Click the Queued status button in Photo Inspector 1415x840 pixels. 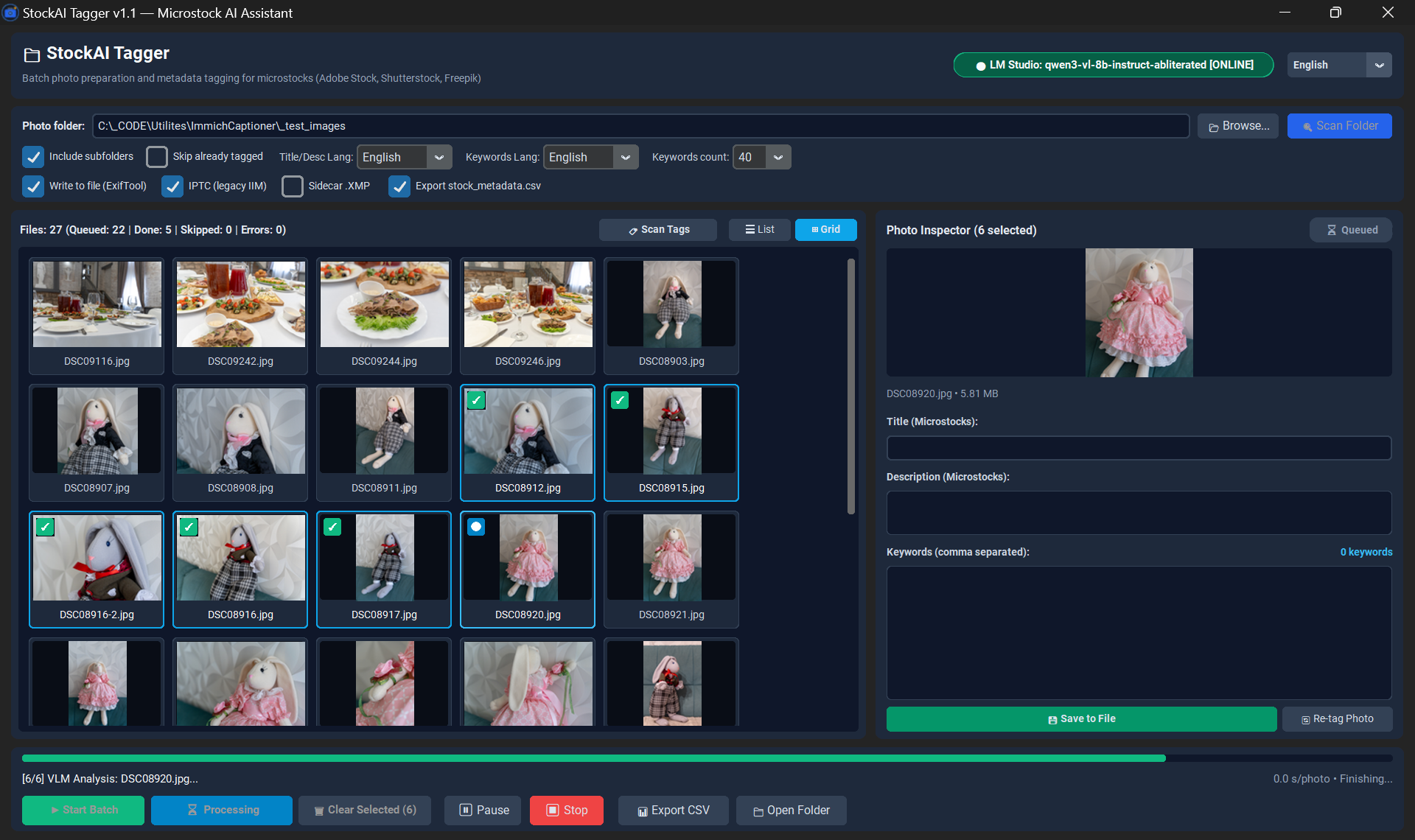(x=1351, y=230)
